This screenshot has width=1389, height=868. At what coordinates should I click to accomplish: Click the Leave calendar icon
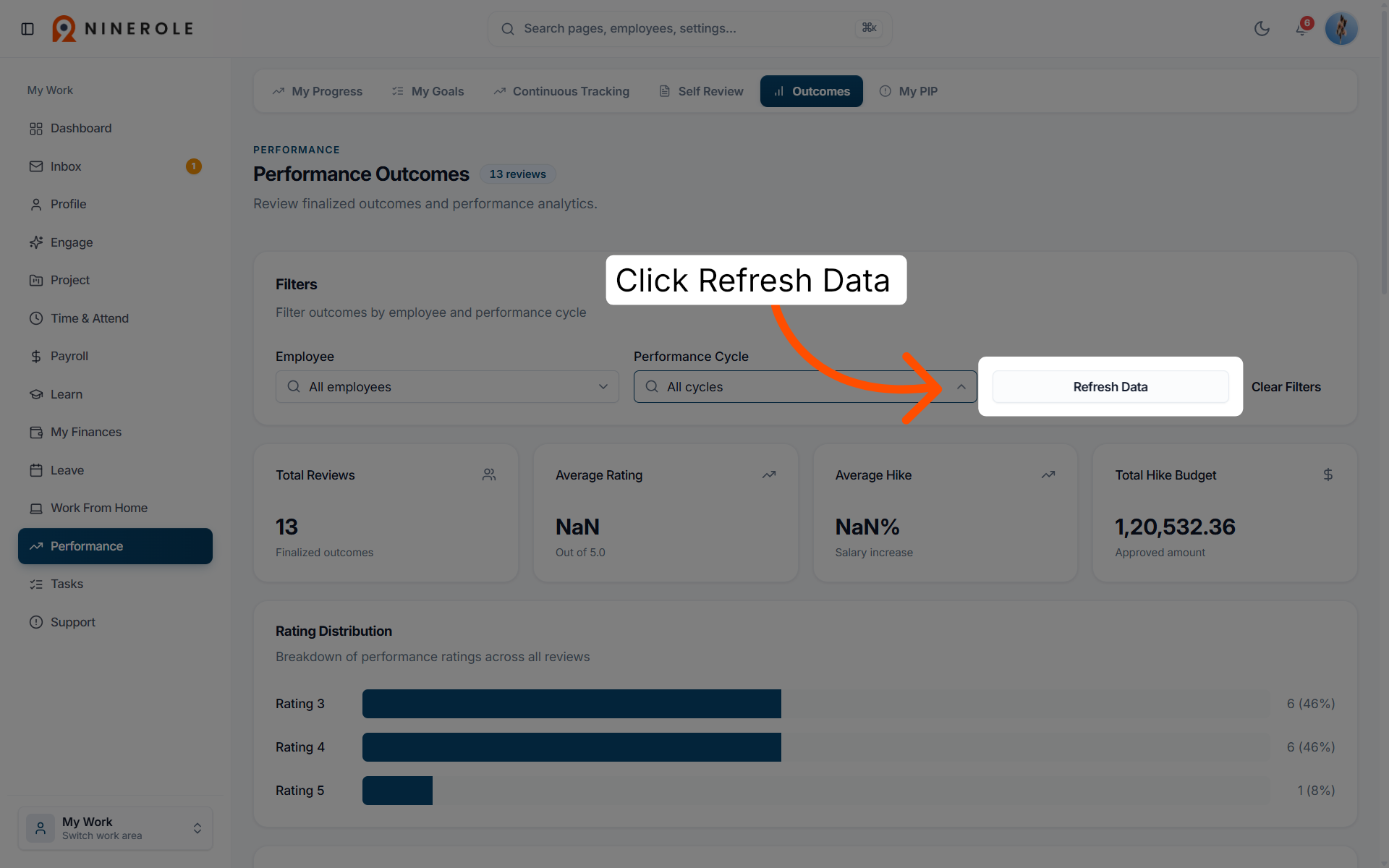tap(36, 470)
